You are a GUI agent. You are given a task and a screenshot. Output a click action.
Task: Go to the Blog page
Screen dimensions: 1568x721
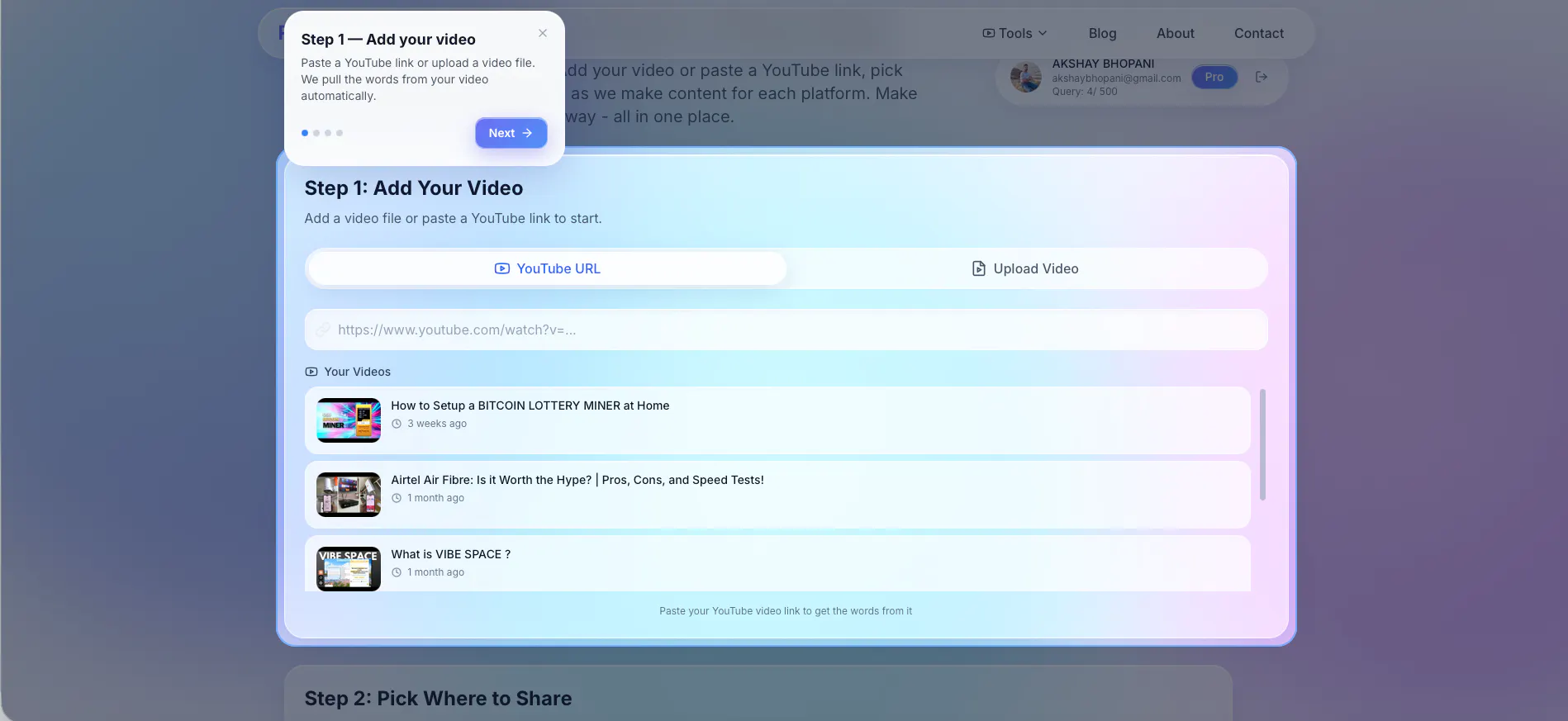coord(1102,33)
